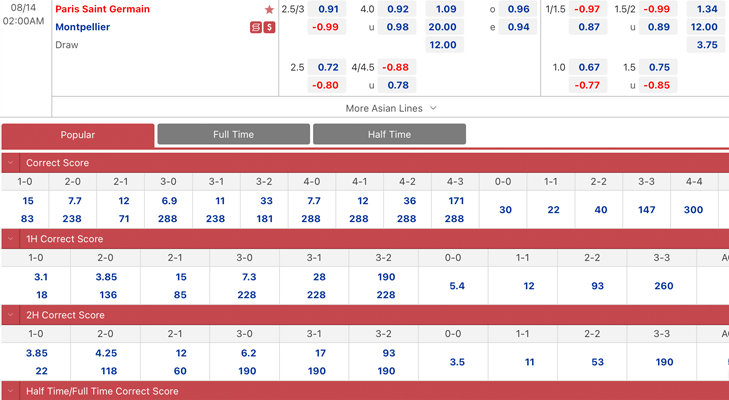Open Montpellier team link
This screenshot has width=729, height=400.
(x=83, y=27)
